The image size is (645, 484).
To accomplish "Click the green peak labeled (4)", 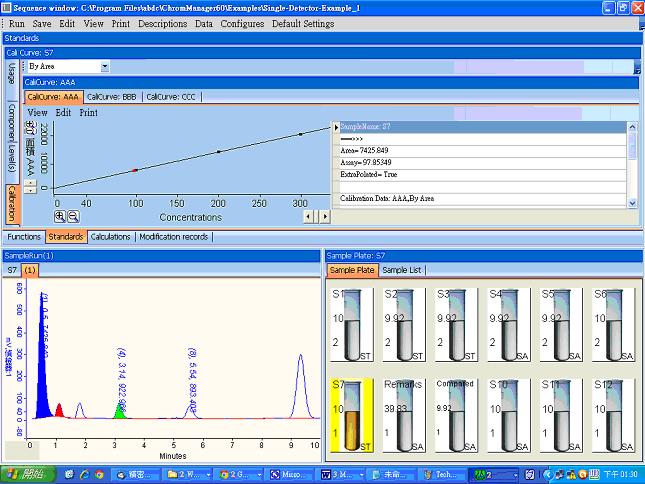I will coord(119,411).
